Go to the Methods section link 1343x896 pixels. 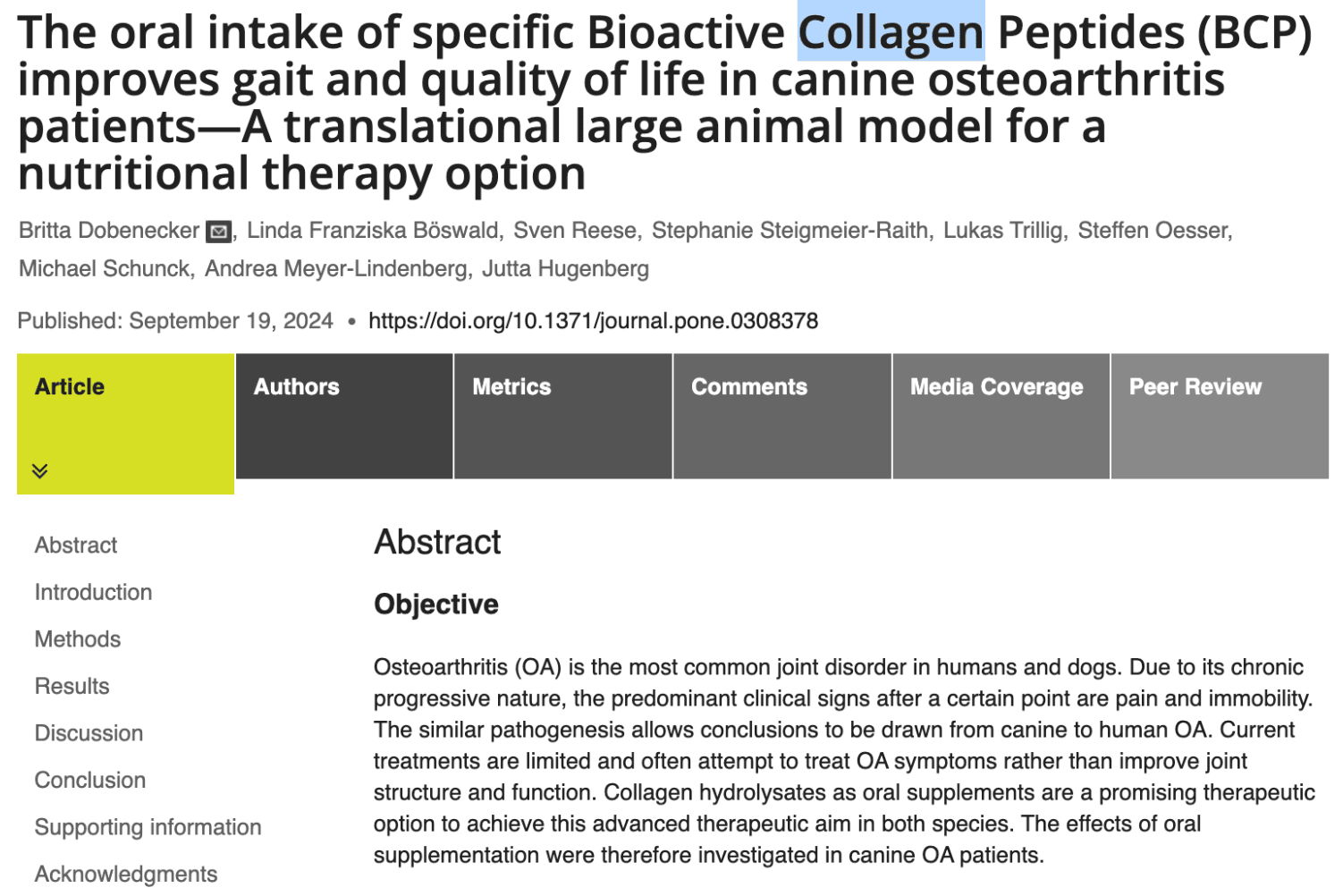[78, 639]
